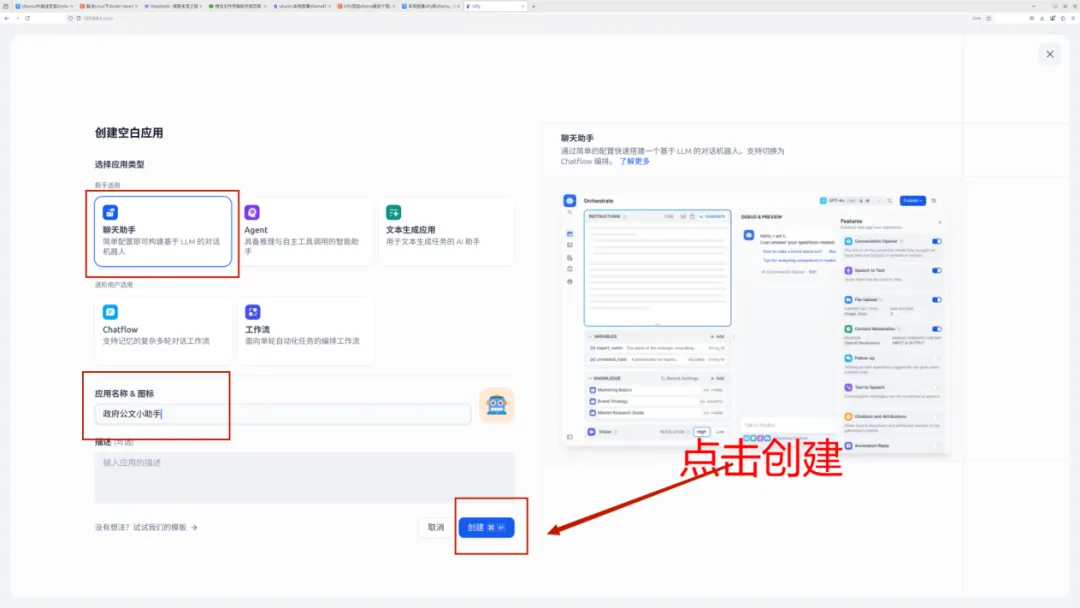Viewport: 1080px width, 608px height.
Task: Open the 了解更多 link
Action: pyautogui.click(x=634, y=161)
